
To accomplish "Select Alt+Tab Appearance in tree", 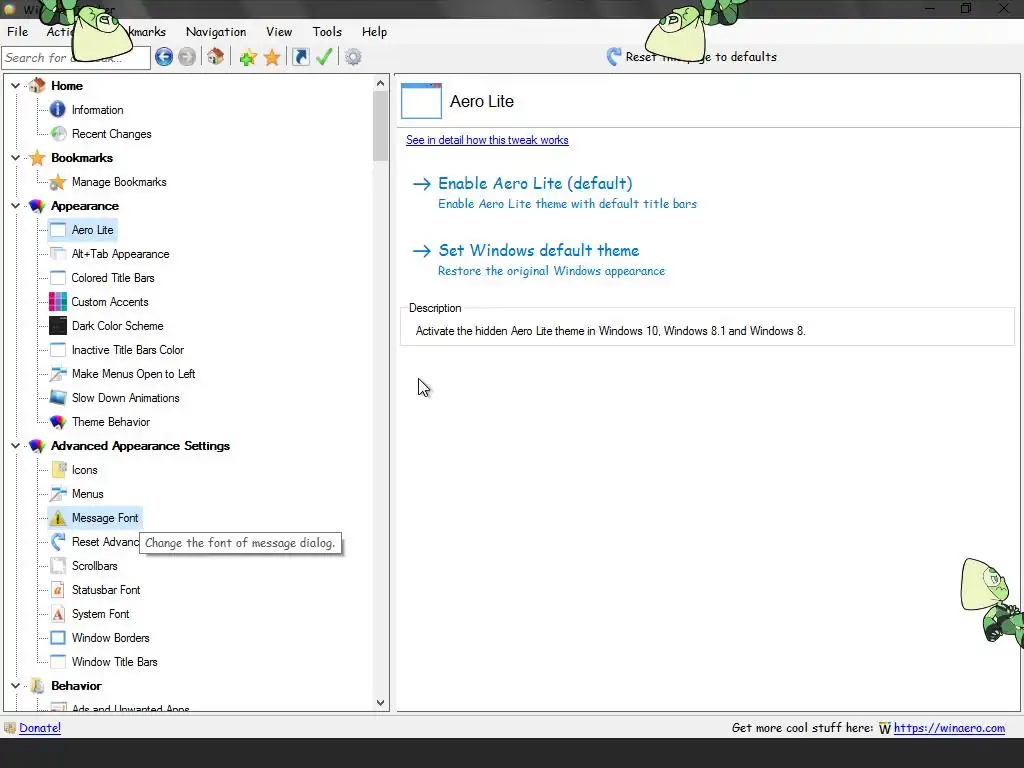I will 120,254.
